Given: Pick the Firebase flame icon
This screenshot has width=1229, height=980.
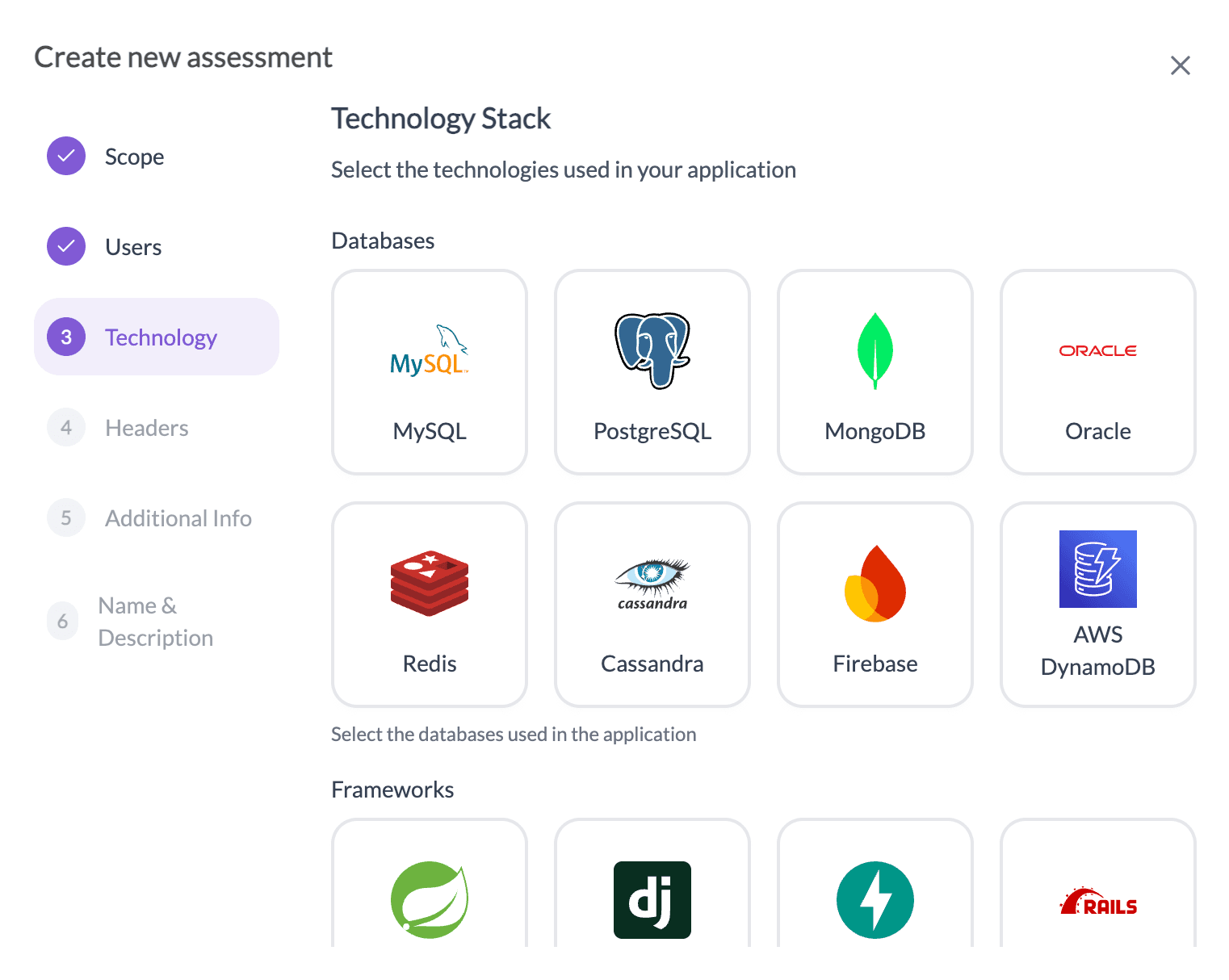Looking at the screenshot, I should (x=875, y=584).
